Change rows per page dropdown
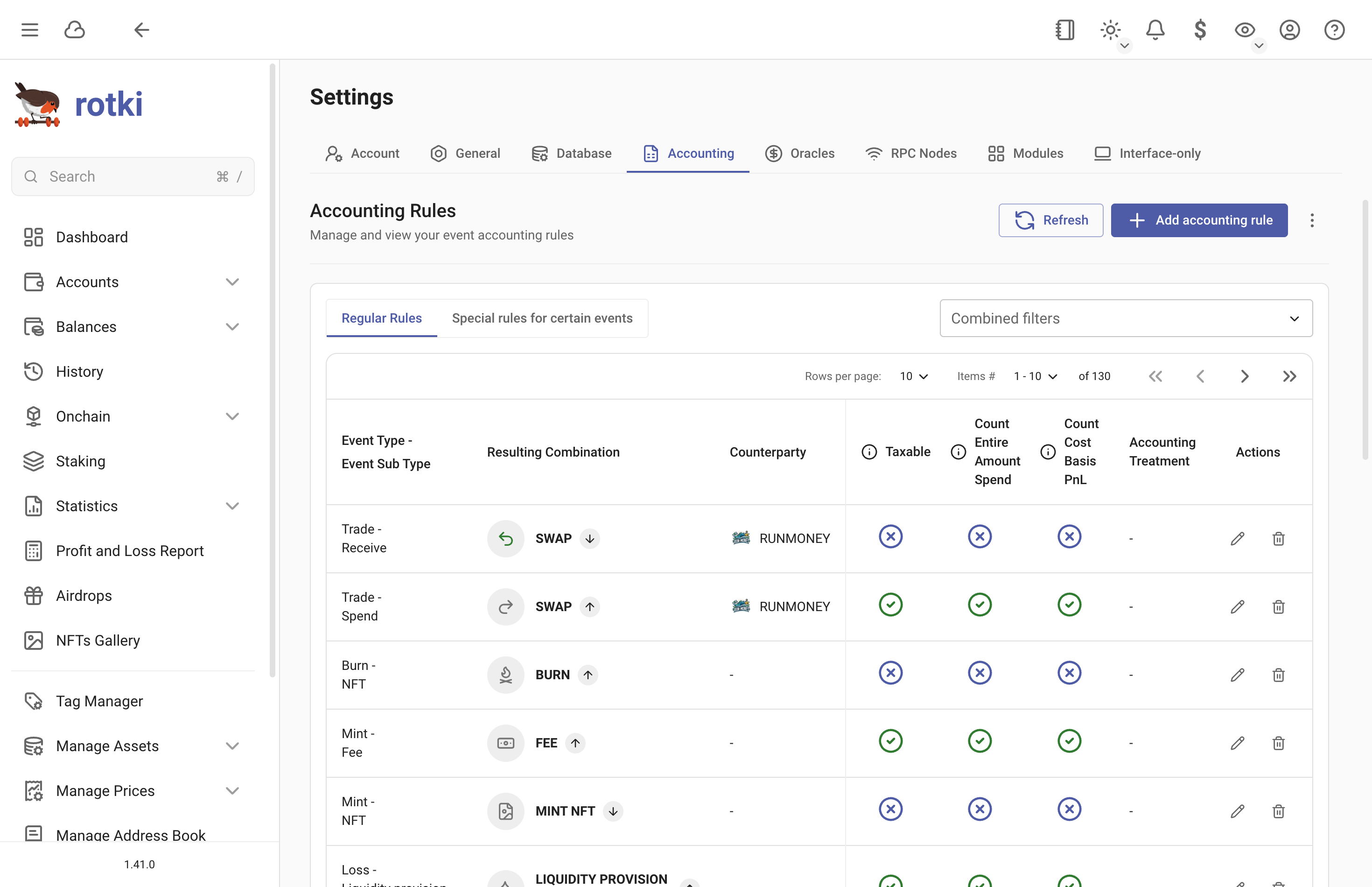Viewport: 1372px width, 887px height. pos(914,376)
